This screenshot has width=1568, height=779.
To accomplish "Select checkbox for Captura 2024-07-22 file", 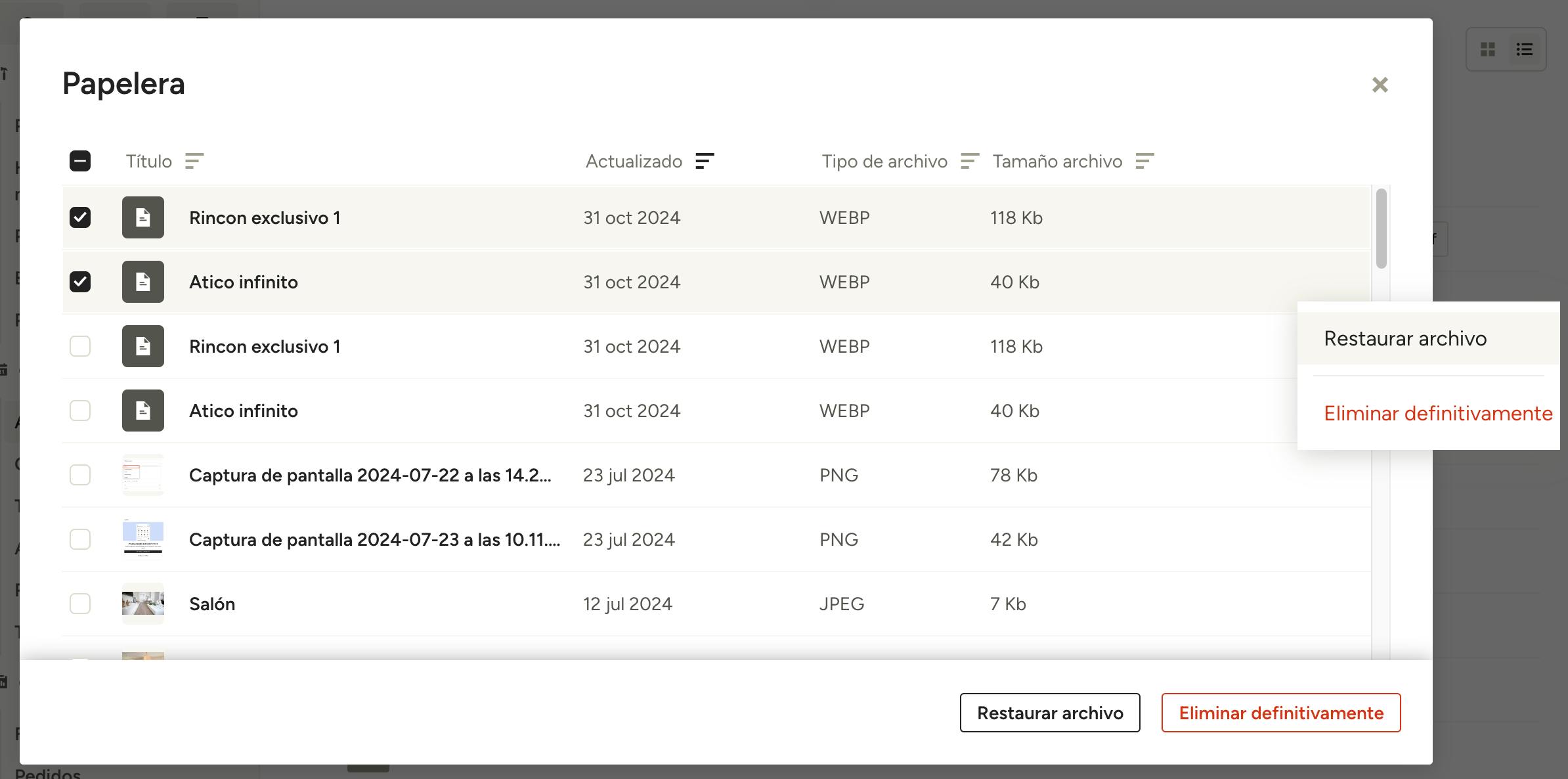I will pyautogui.click(x=80, y=475).
